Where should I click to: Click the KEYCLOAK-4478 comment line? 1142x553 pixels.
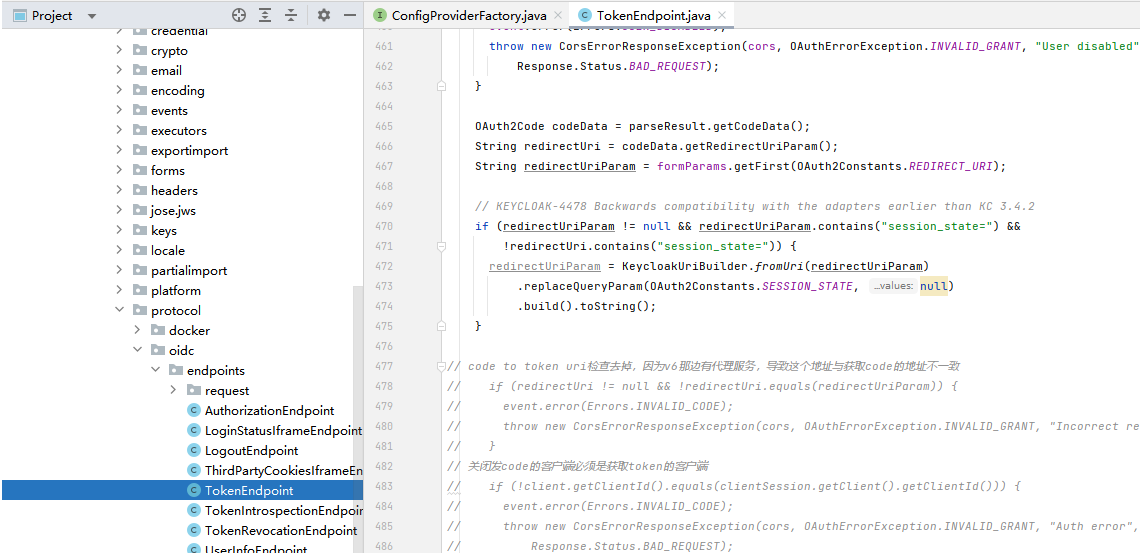(755, 206)
